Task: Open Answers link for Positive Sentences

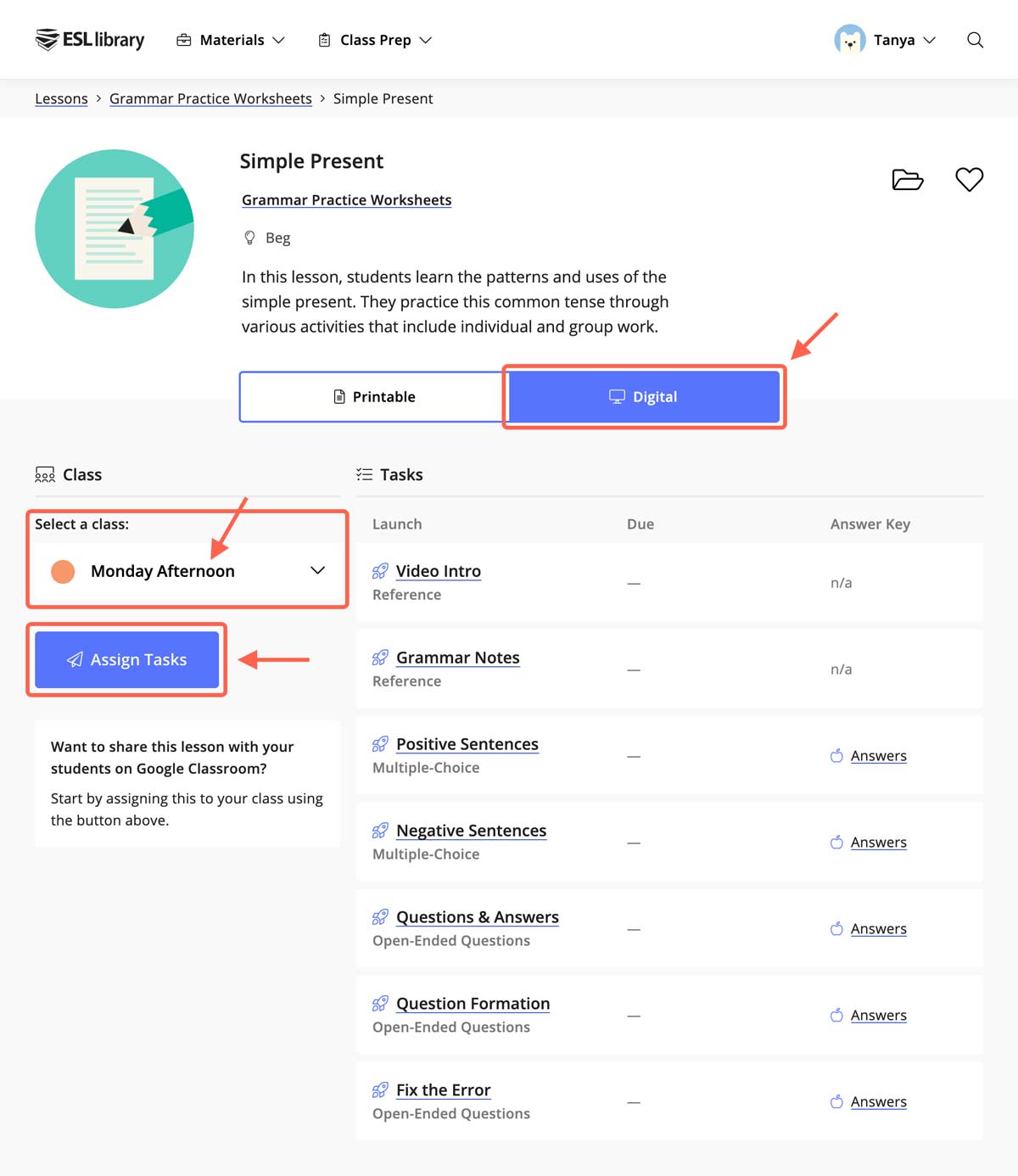Action: [878, 756]
